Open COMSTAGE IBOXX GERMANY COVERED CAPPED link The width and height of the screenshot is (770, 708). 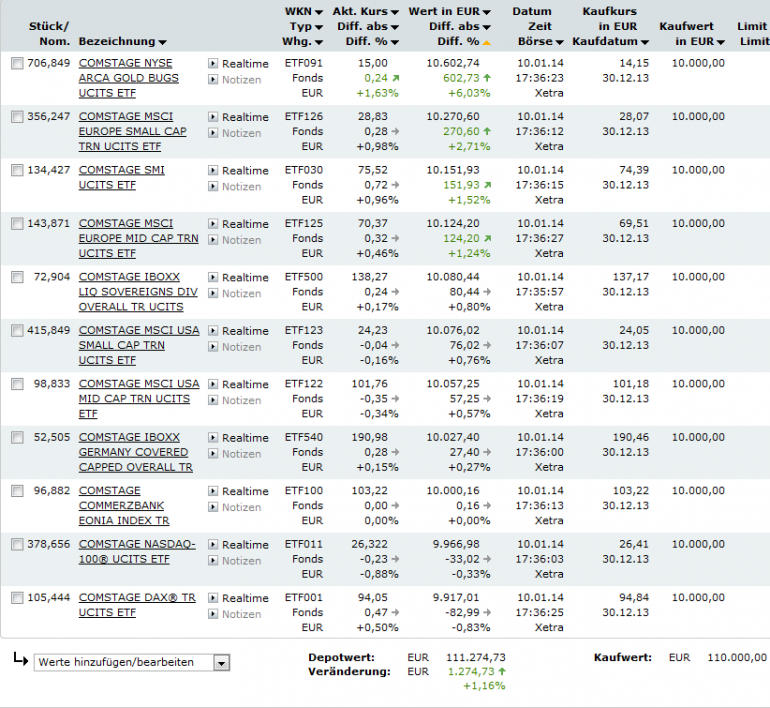(x=136, y=453)
